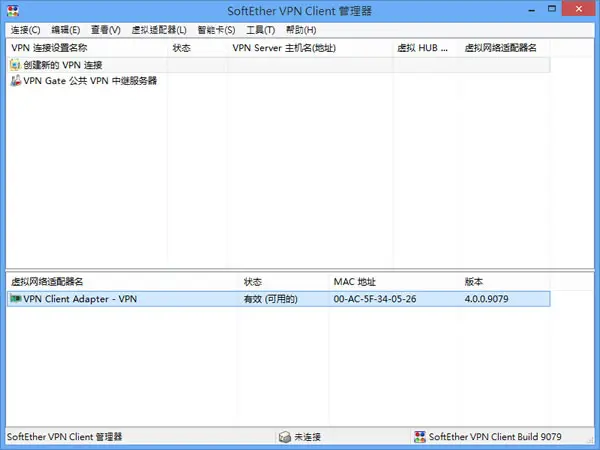The width and height of the screenshot is (600, 450).
Task: Click the version value 4.0.0.9079
Action: (486, 299)
